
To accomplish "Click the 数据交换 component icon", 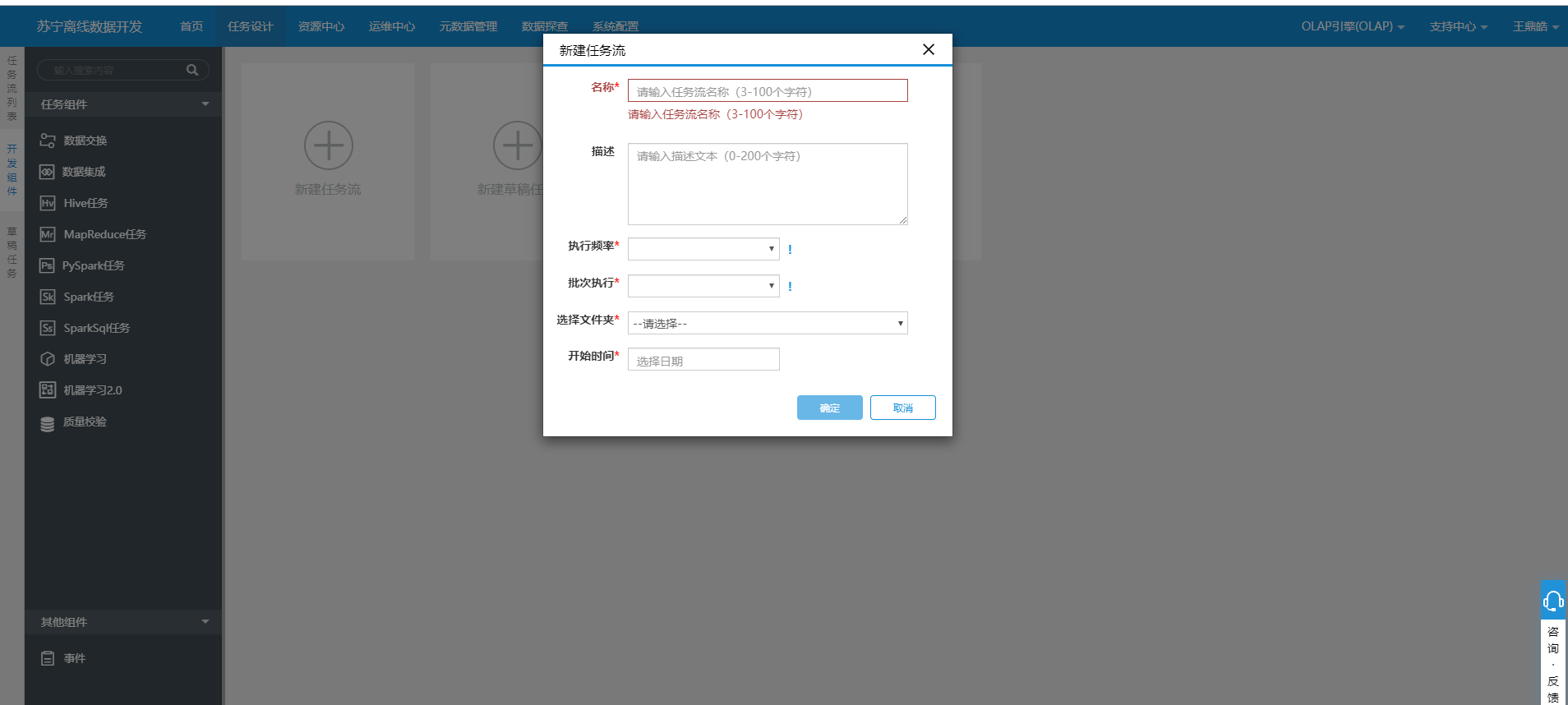I will click(x=48, y=141).
